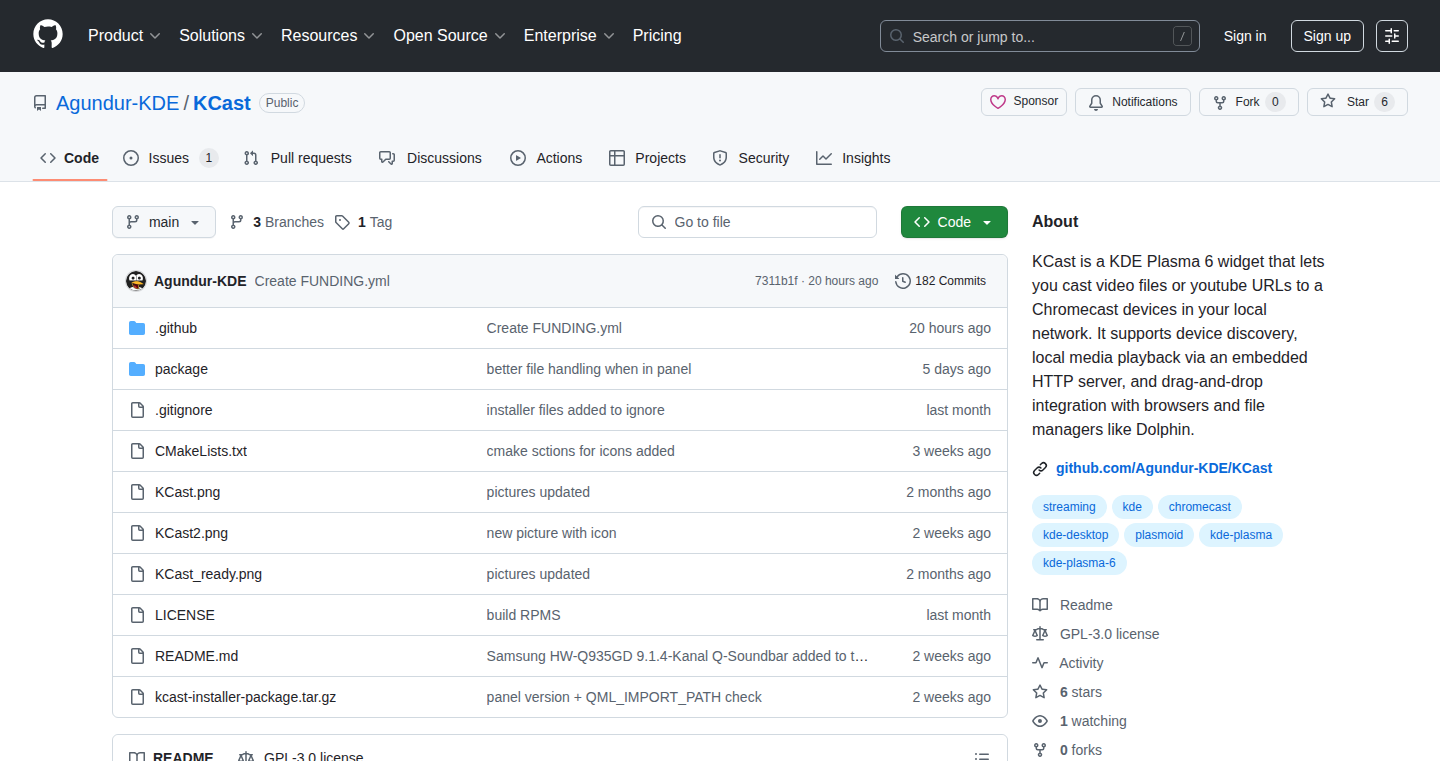1440x761 pixels.
Task: Sign in to GitHub
Action: (1245, 36)
